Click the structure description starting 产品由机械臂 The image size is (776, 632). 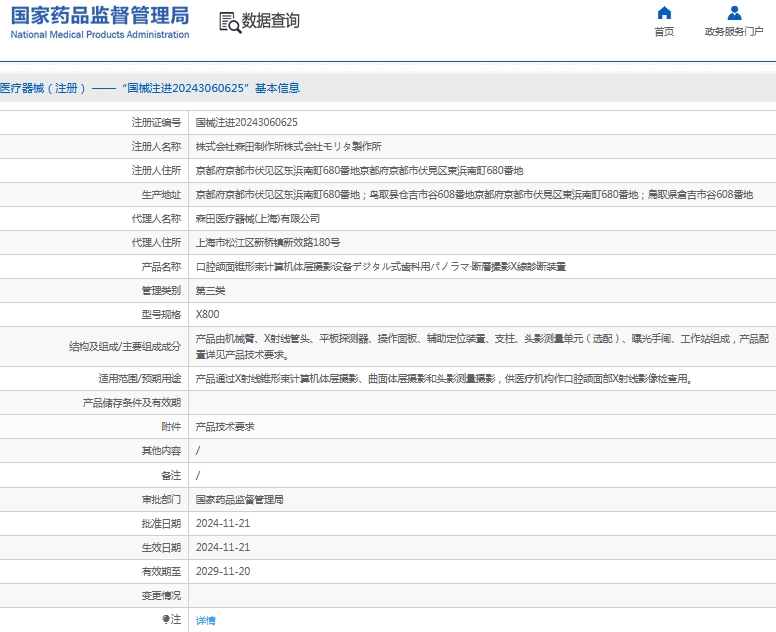click(x=482, y=346)
